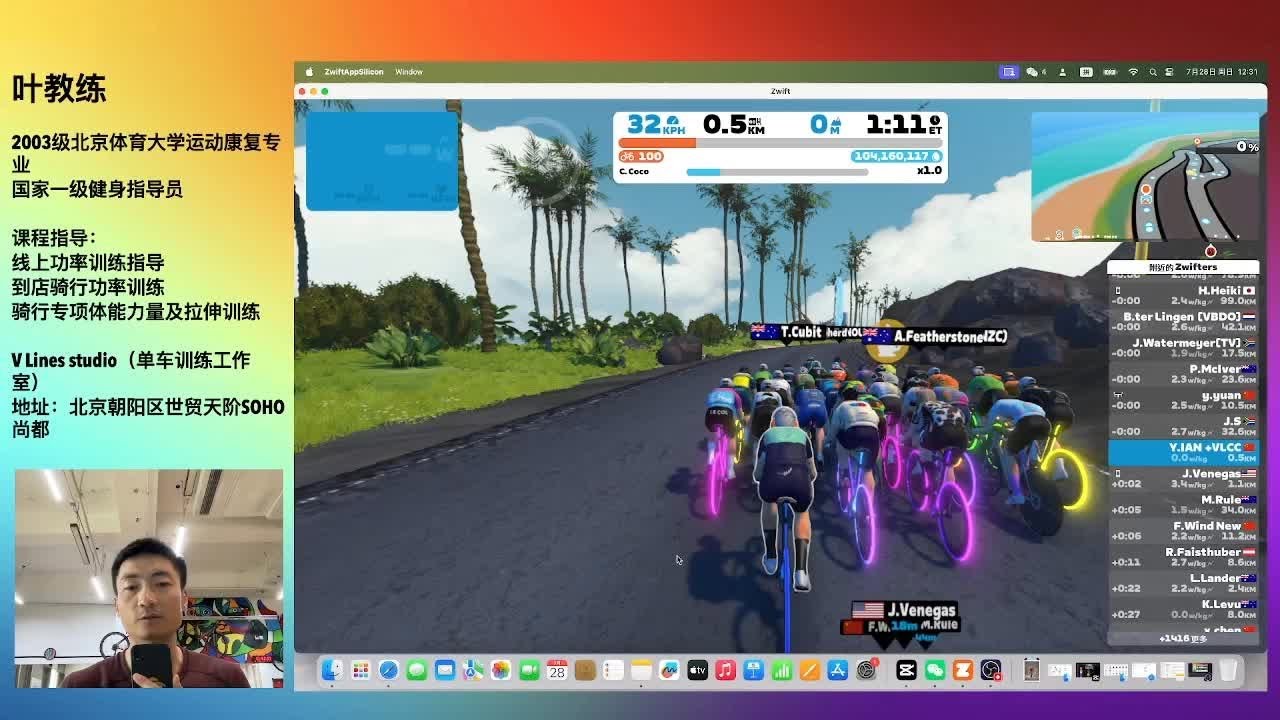Switch to Zwift icon in dock
The width and height of the screenshot is (1280, 720).
click(x=963, y=670)
